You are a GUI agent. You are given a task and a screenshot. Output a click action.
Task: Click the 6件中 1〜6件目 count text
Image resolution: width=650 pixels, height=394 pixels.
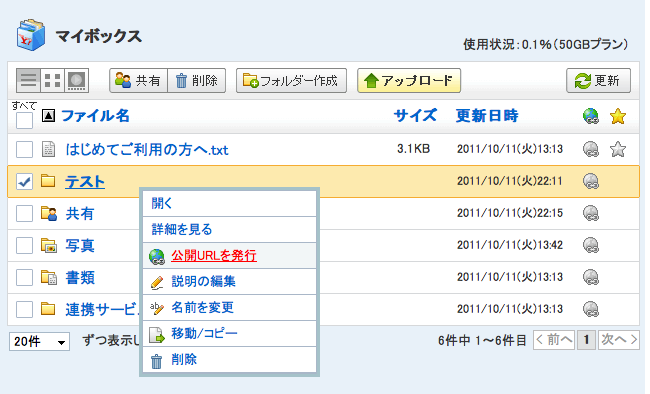(482, 340)
